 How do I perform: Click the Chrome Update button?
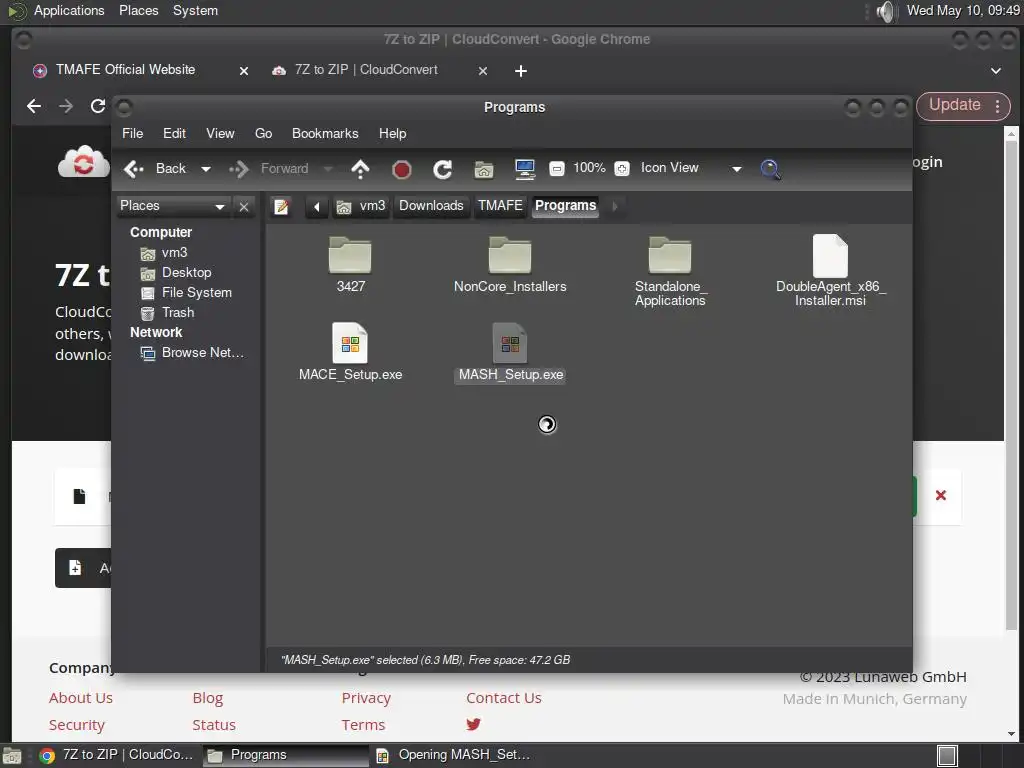pyautogui.click(x=963, y=106)
